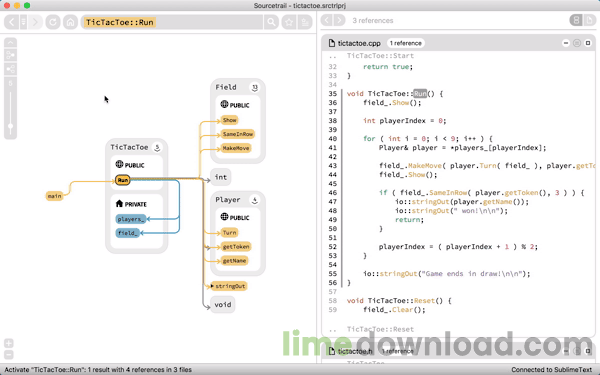Select the getName graph node
Screen dimensions: 600x375
point(234,261)
